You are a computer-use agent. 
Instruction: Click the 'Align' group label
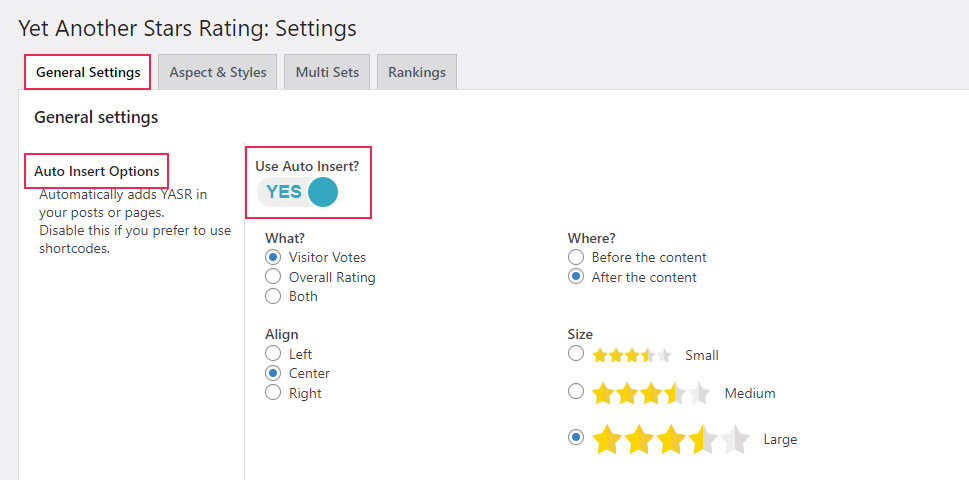point(282,334)
